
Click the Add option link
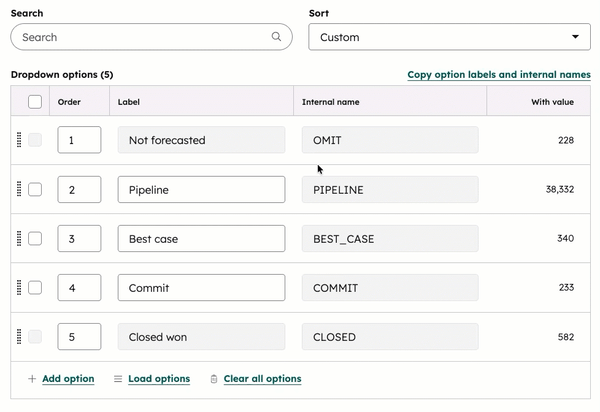(x=68, y=379)
